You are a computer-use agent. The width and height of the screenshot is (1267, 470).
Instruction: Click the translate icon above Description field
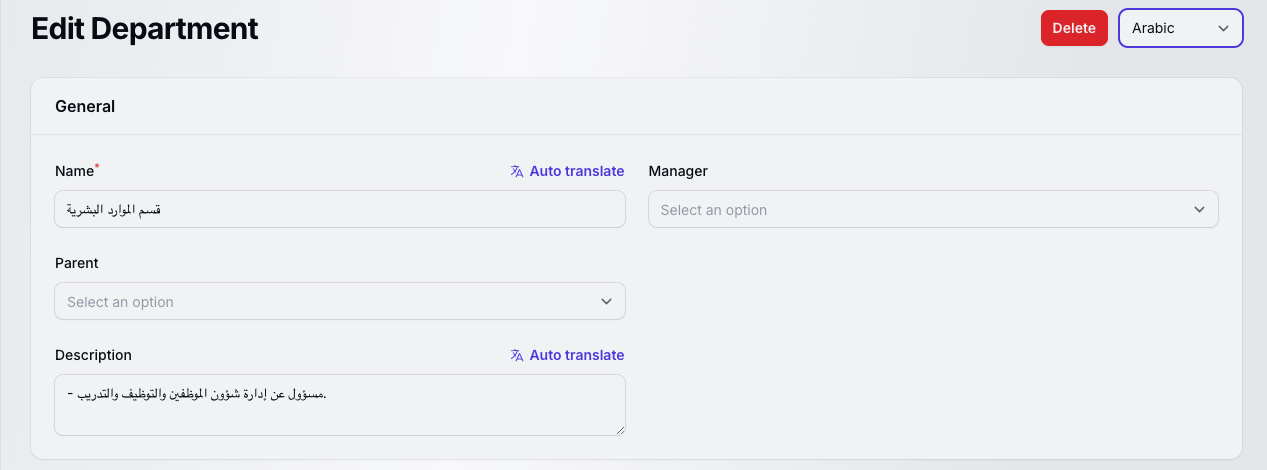coord(517,355)
